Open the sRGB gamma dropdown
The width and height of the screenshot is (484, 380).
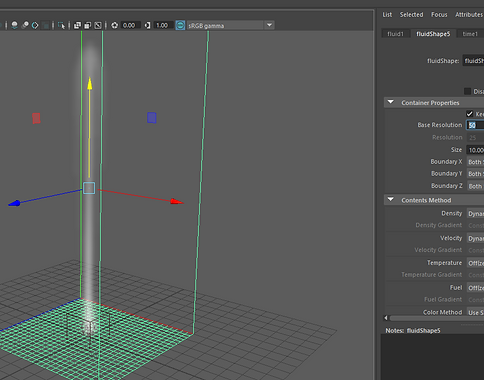[x=230, y=25]
